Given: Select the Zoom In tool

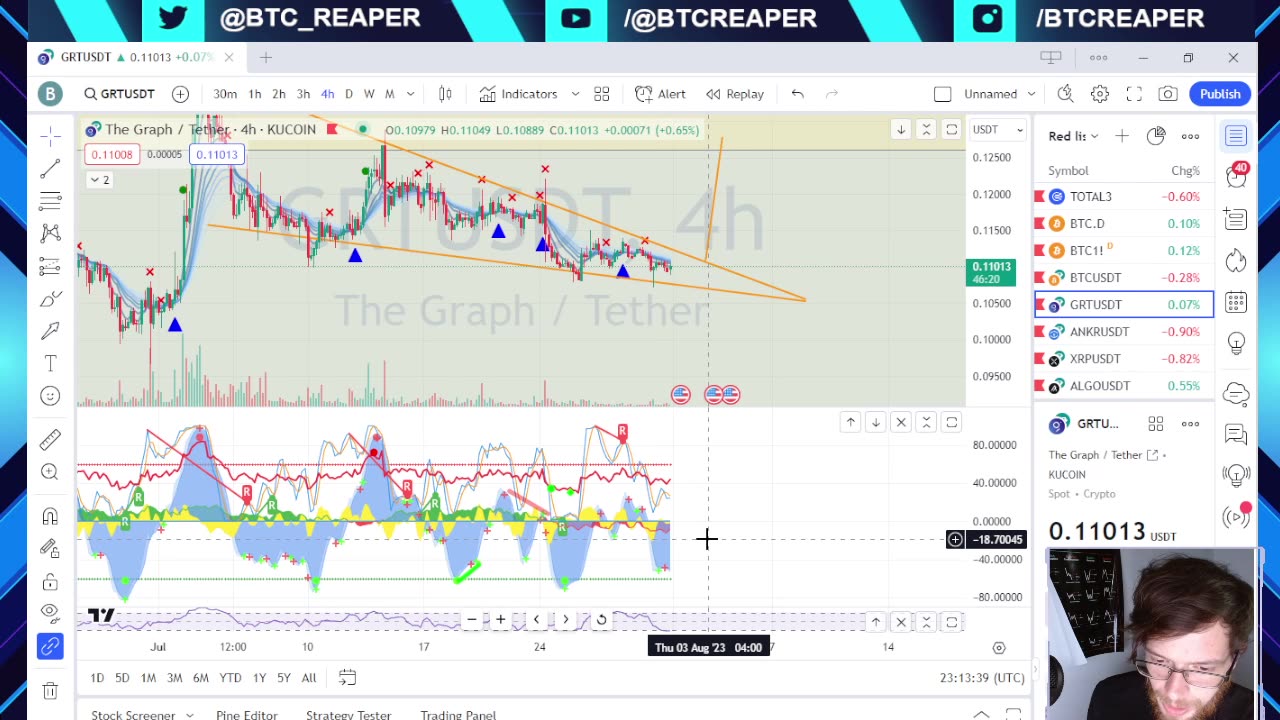Looking at the screenshot, I should point(50,472).
